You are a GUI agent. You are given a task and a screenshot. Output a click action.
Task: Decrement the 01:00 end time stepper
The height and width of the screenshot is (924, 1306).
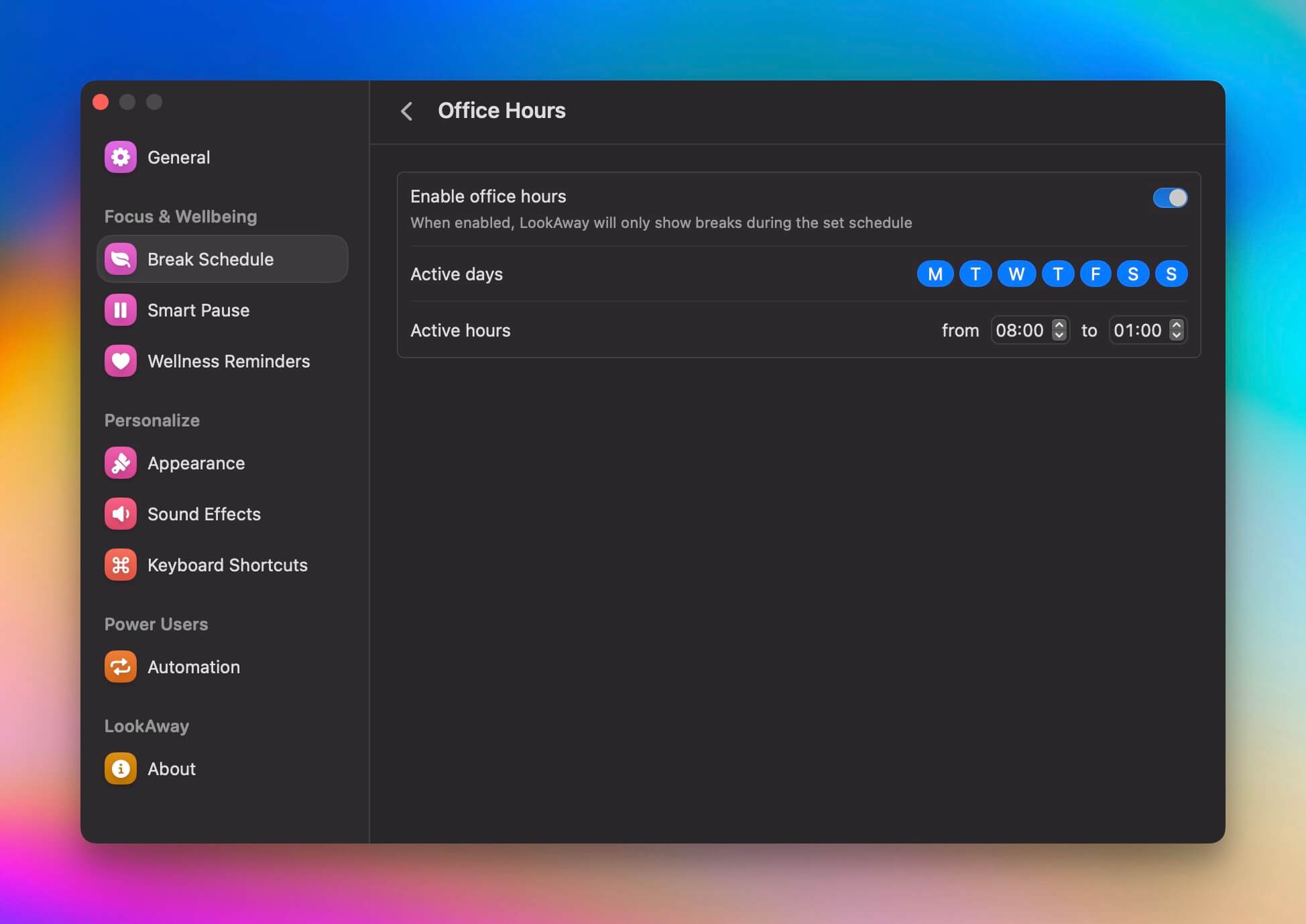pyautogui.click(x=1177, y=335)
